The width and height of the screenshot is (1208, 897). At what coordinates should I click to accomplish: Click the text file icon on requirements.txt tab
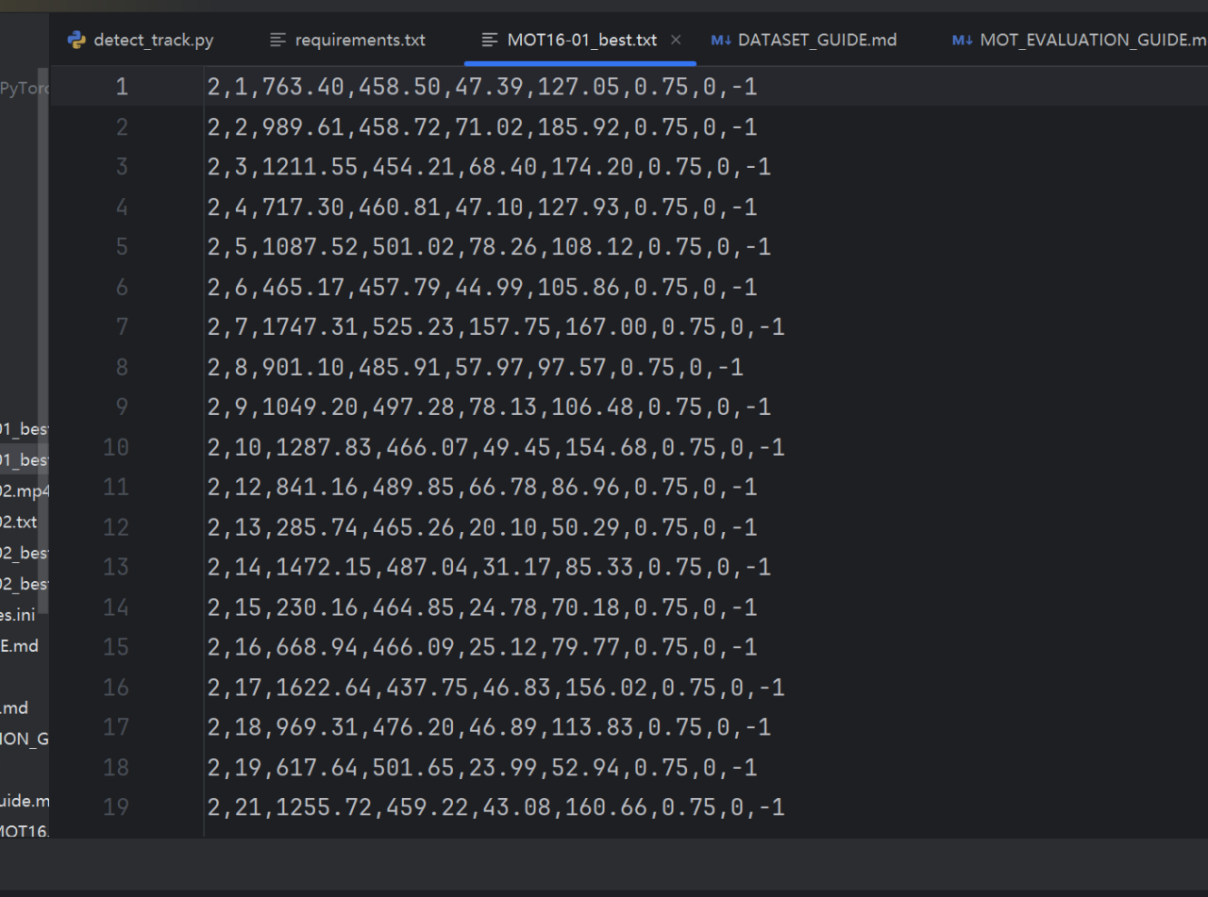tap(278, 40)
